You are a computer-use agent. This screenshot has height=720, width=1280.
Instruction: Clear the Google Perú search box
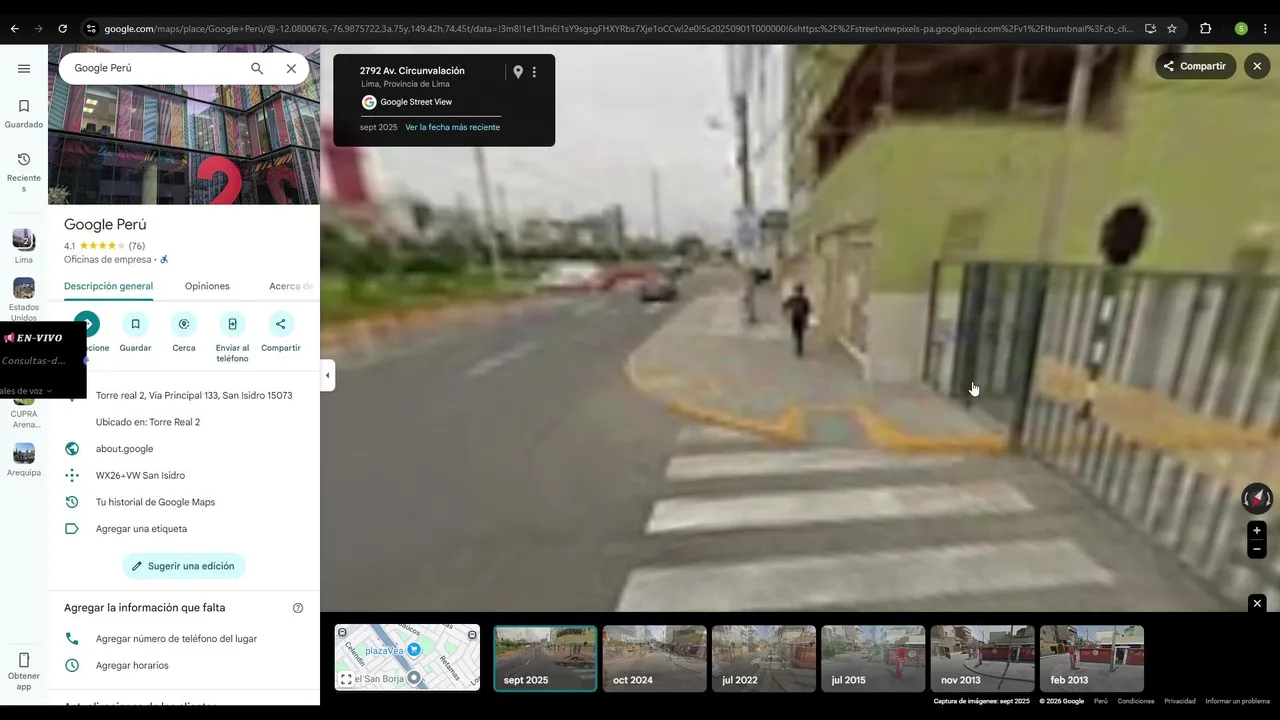(291, 68)
